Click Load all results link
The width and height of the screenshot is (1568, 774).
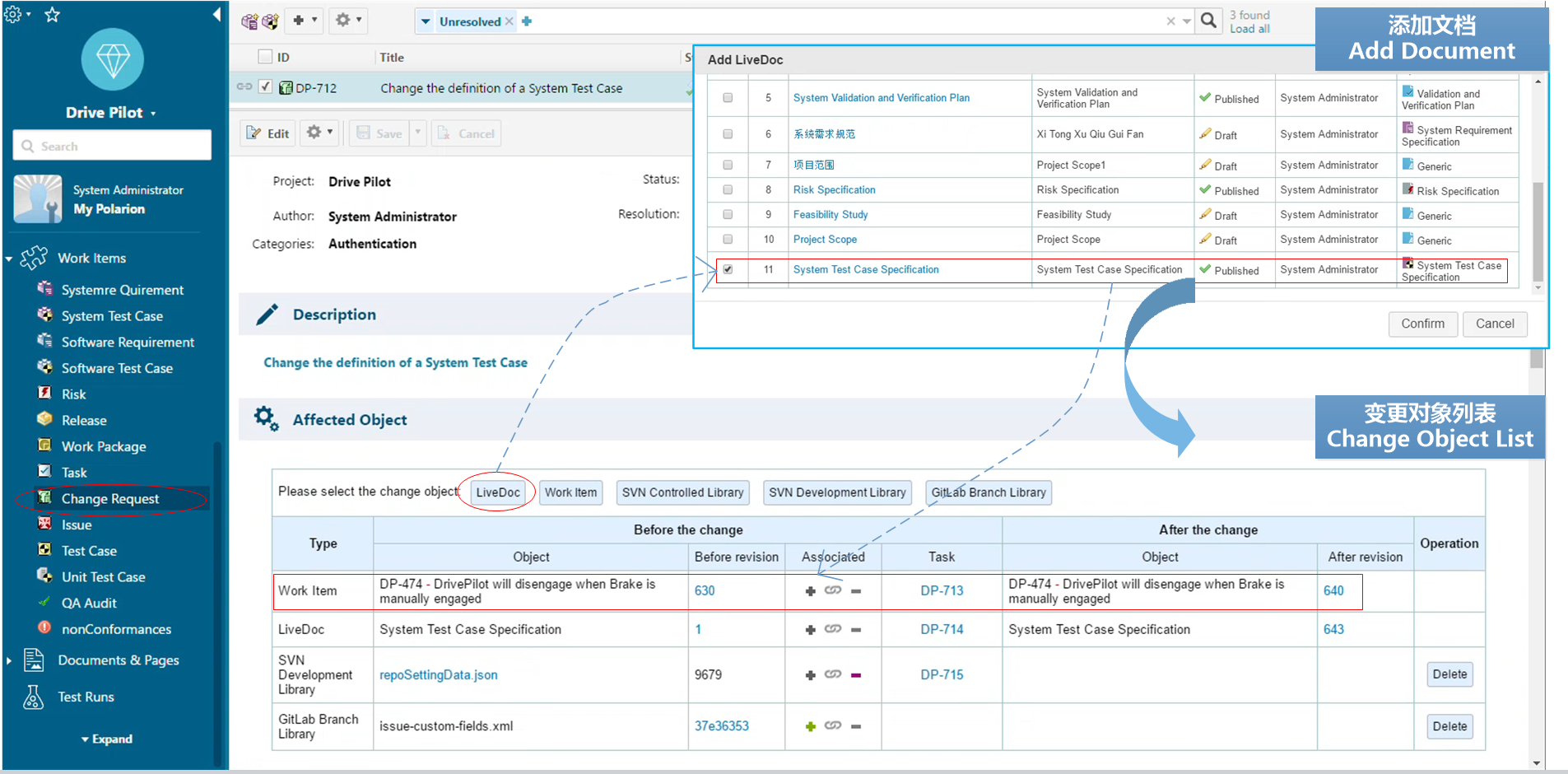(1249, 29)
